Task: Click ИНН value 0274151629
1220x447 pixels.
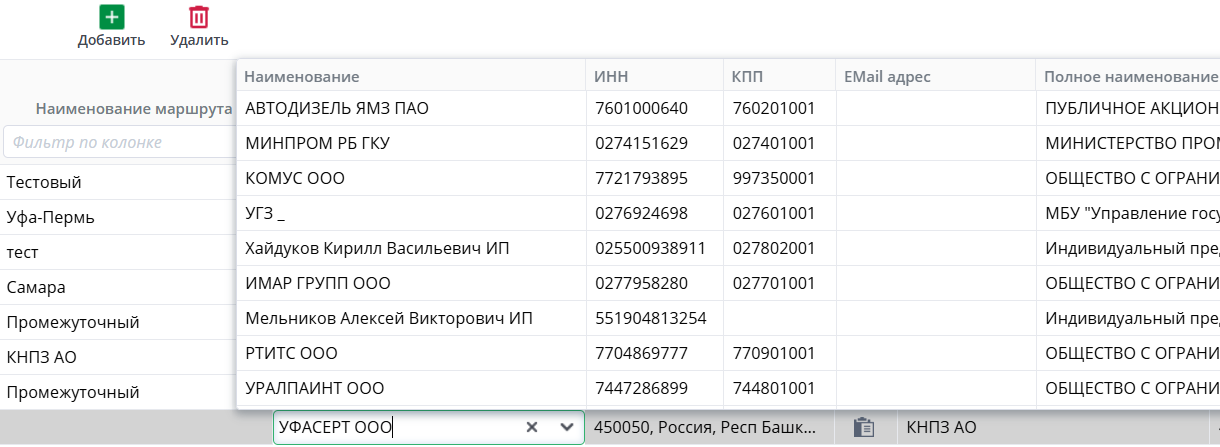Action: [x=641, y=143]
